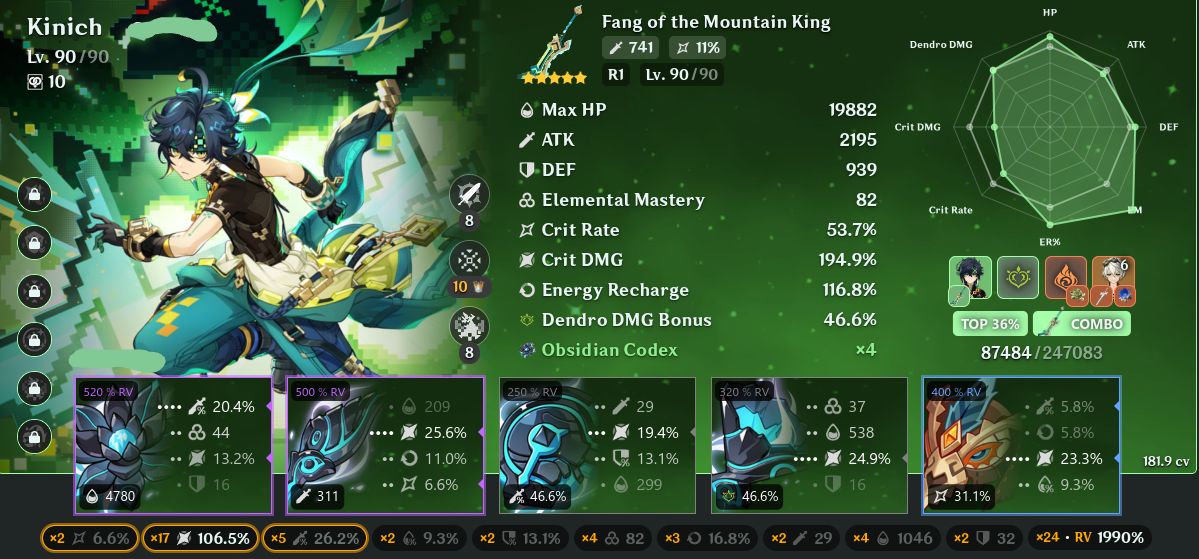The width and height of the screenshot is (1199, 559).
Task: Select the elemental burst talent icon level 8
Action: tap(470, 327)
